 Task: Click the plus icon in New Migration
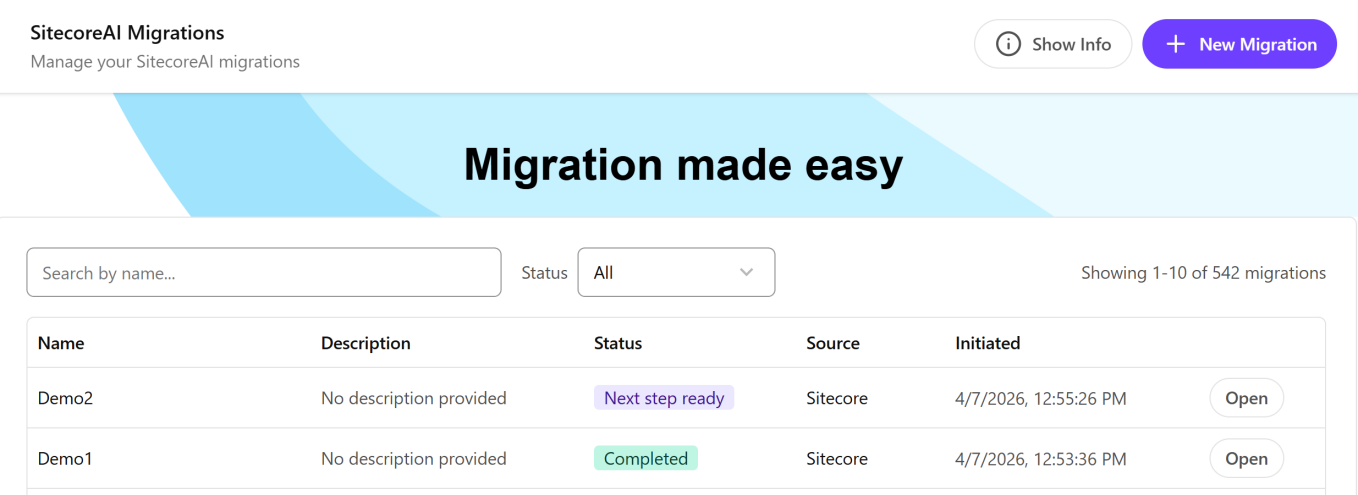[x=1176, y=44]
